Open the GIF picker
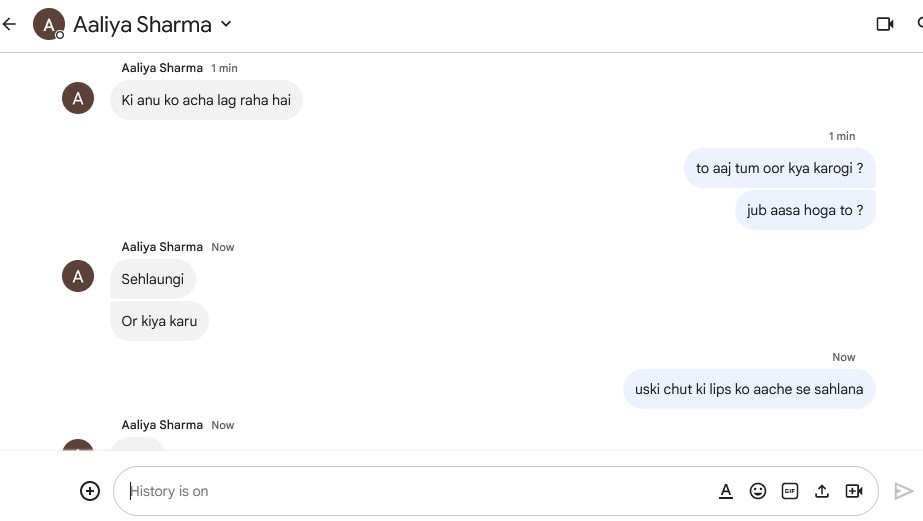The image size is (923, 521). point(789,491)
